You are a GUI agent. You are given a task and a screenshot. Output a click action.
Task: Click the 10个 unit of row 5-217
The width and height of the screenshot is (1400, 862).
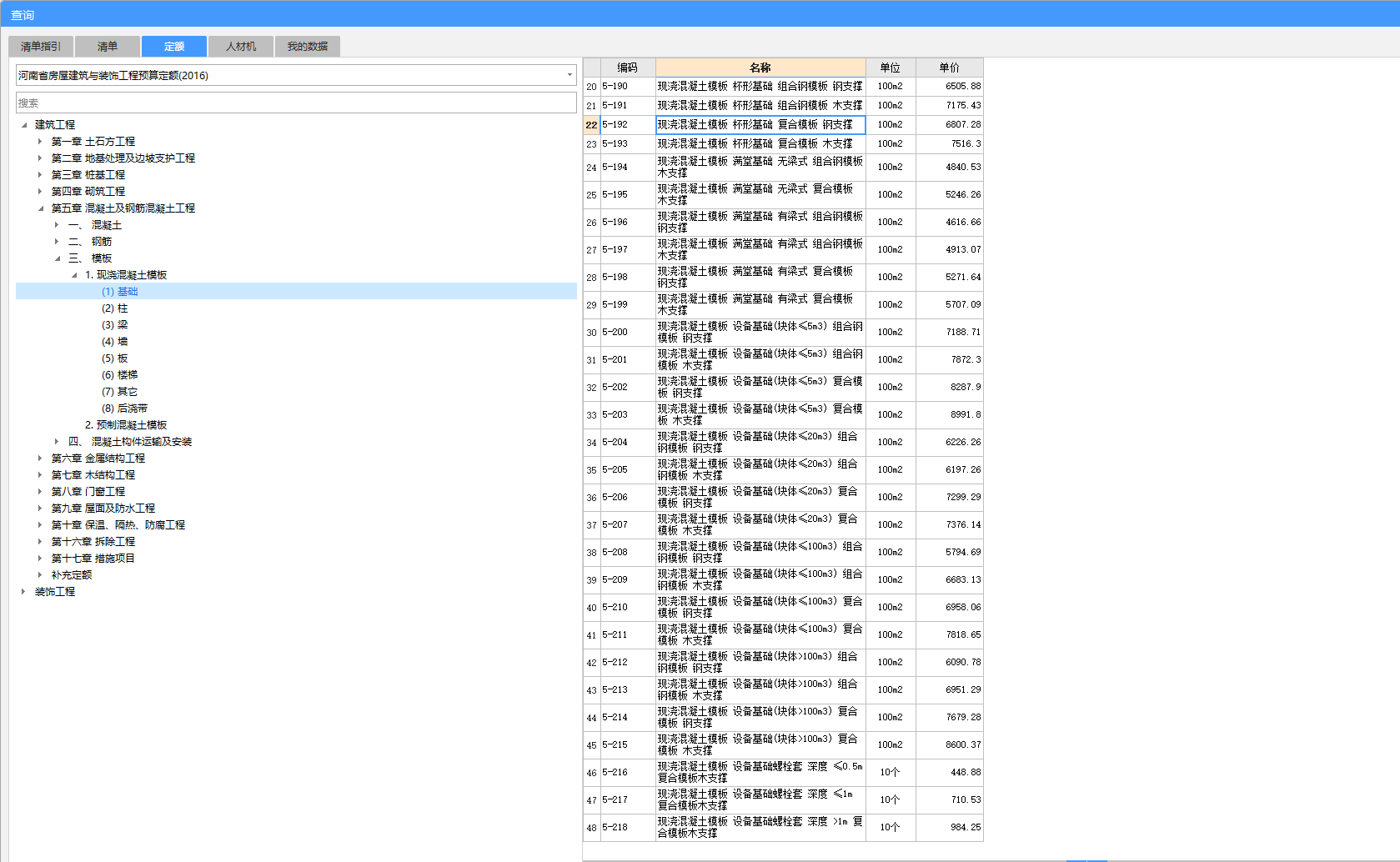click(891, 800)
